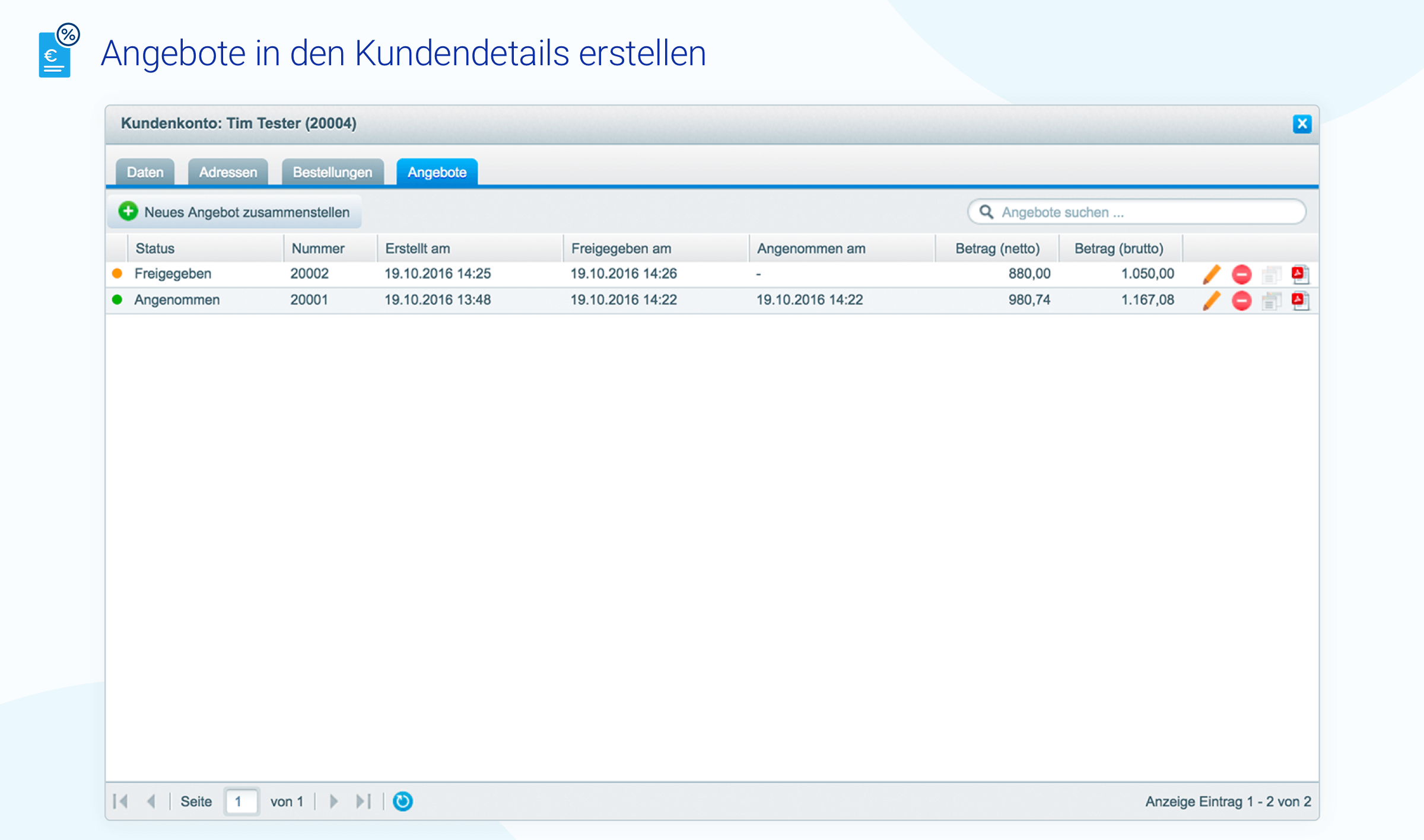Image resolution: width=1424 pixels, height=840 pixels.
Task: Sort by Betrag (netto) column header
Action: click(997, 249)
